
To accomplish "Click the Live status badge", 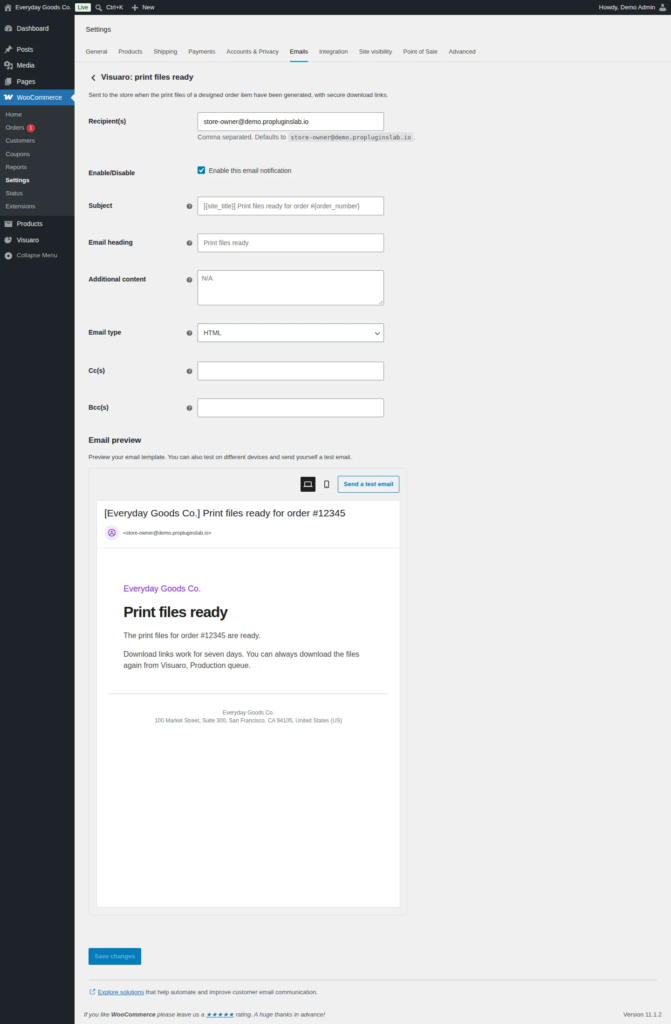I will [x=83, y=7].
